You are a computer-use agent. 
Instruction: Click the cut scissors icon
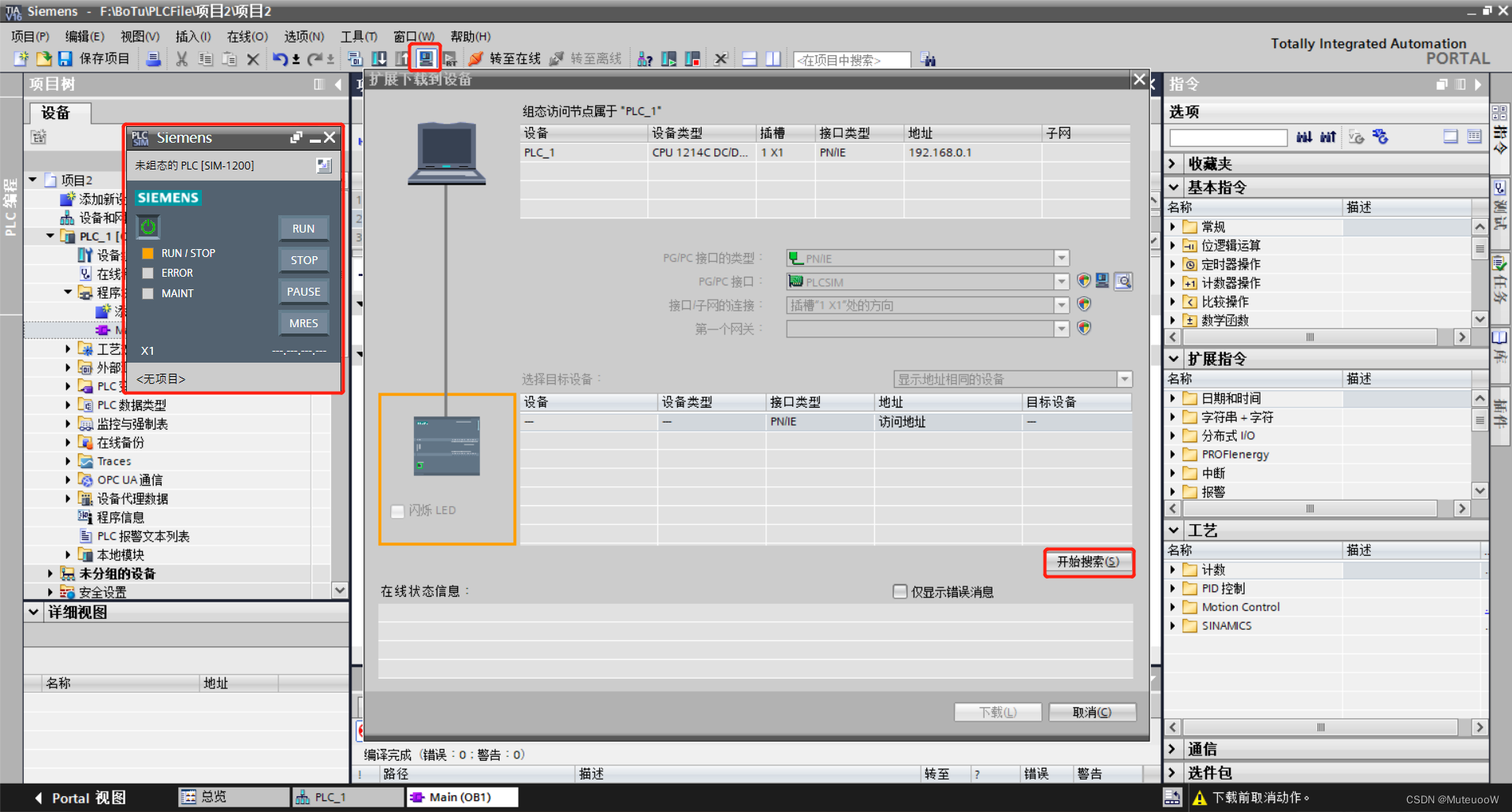pos(182,59)
